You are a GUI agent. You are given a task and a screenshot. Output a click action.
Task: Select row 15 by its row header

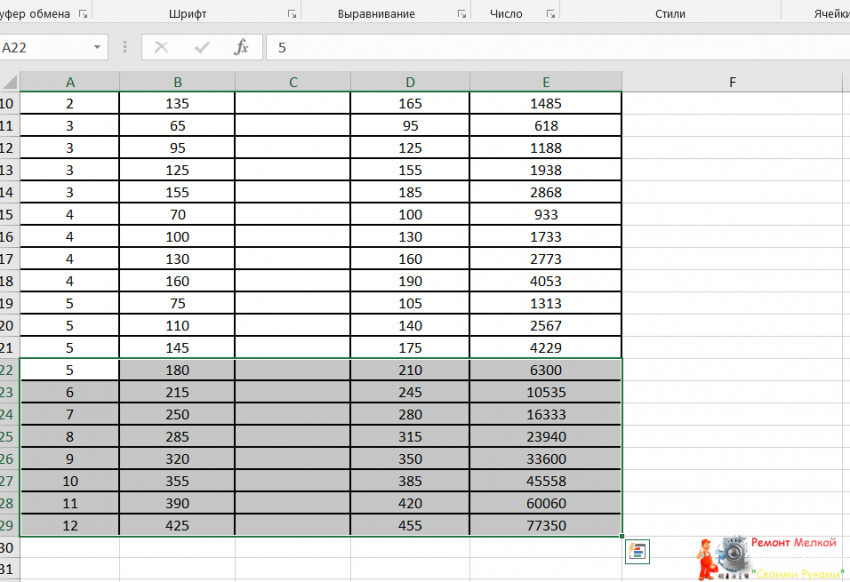pos(9,214)
